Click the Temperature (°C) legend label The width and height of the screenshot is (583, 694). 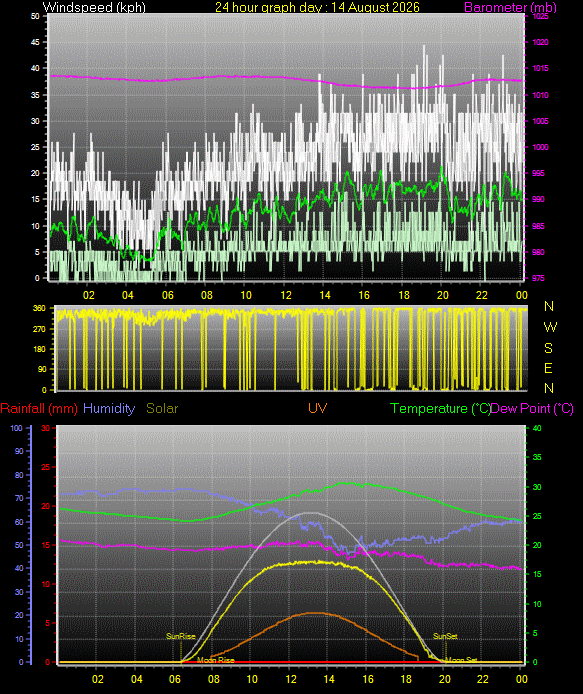click(x=440, y=408)
